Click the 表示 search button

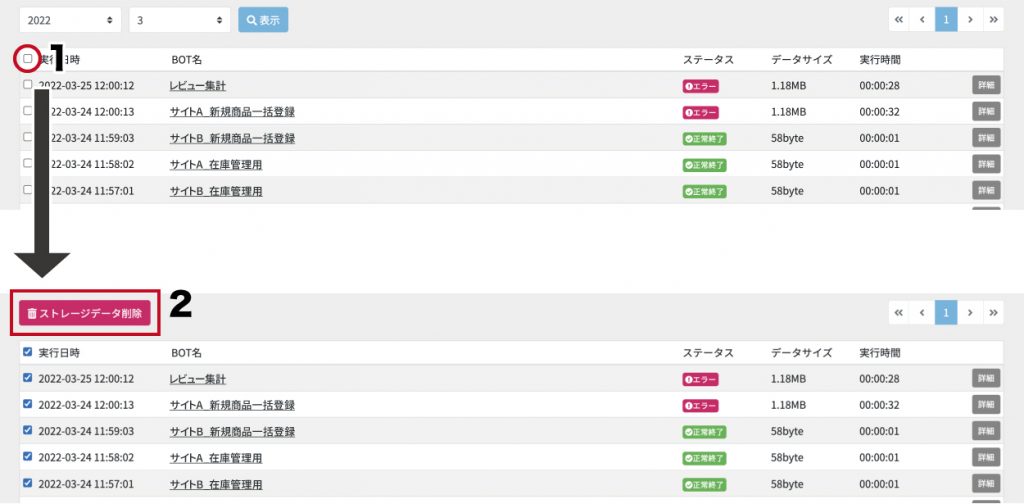pos(263,20)
